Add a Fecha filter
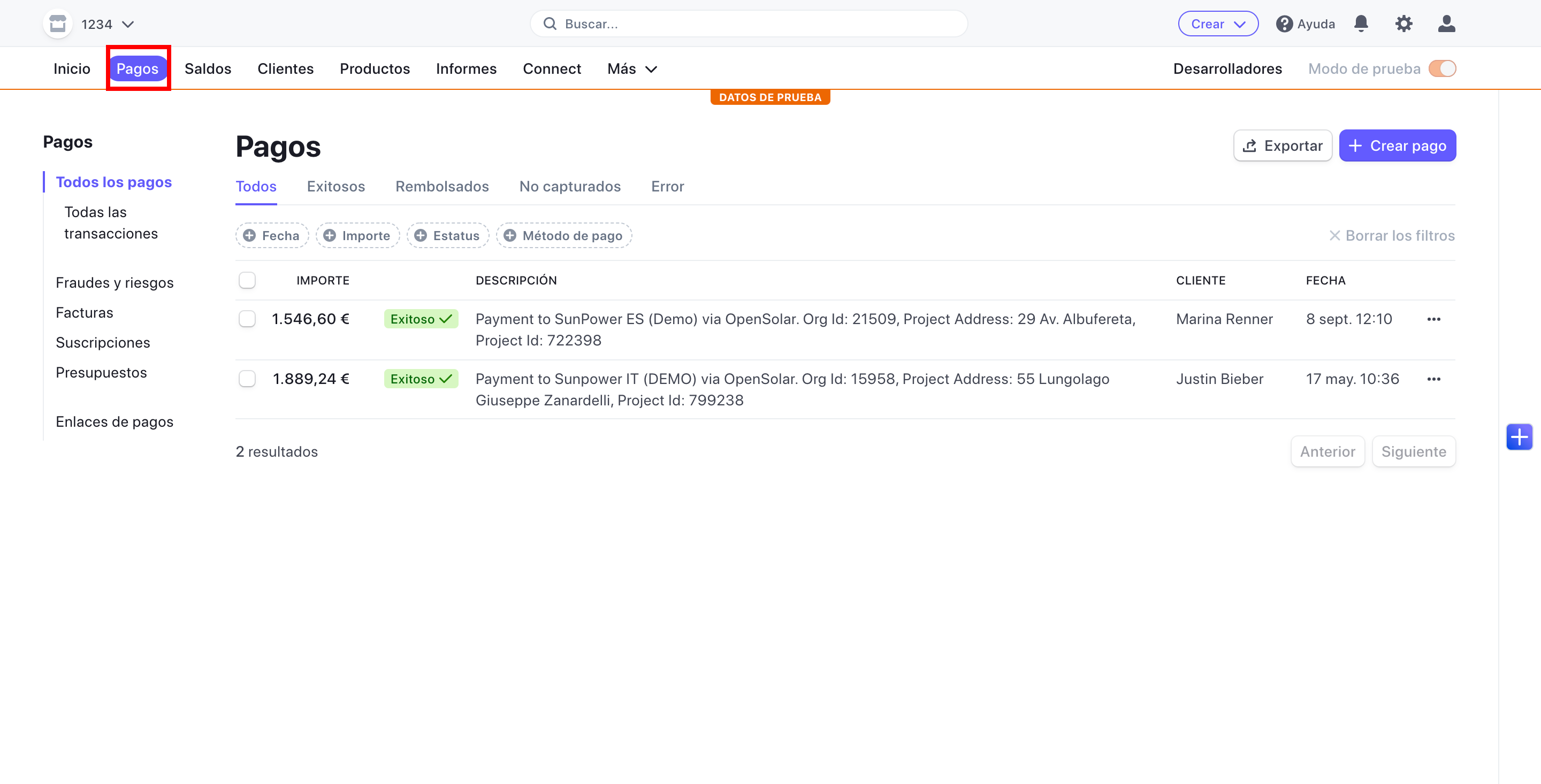1541x784 pixels. click(272, 236)
